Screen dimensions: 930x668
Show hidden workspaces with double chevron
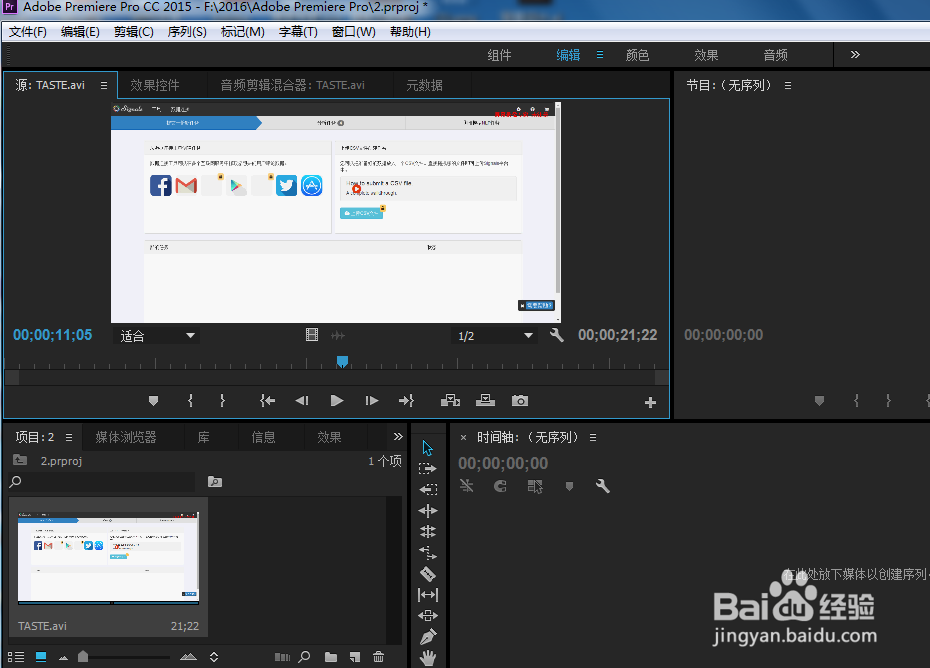click(x=855, y=55)
